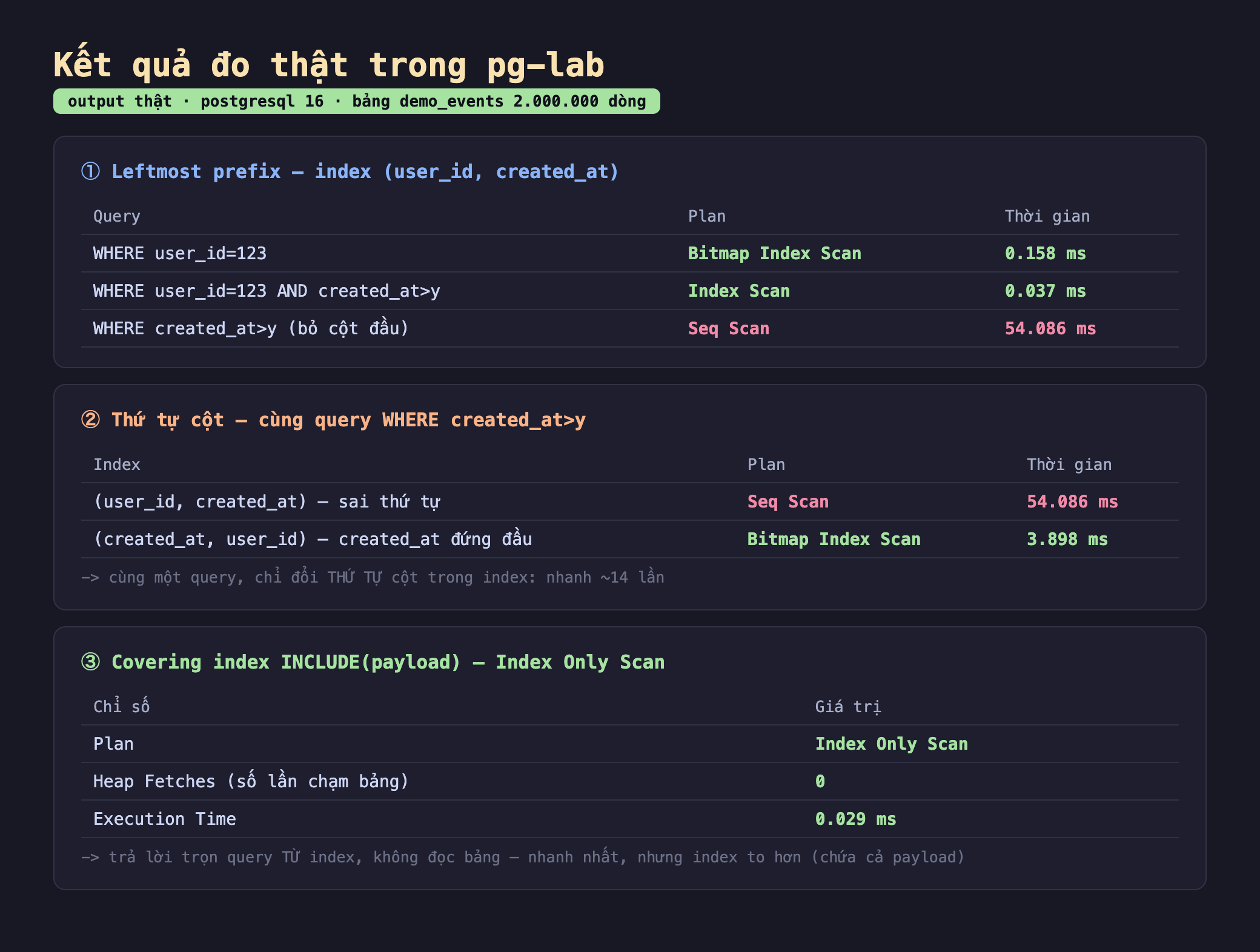Viewport: 1260px width, 952px height.
Task: Select the row '(created_at, user_id) — created_at đứng đầu'
Action: [313, 539]
